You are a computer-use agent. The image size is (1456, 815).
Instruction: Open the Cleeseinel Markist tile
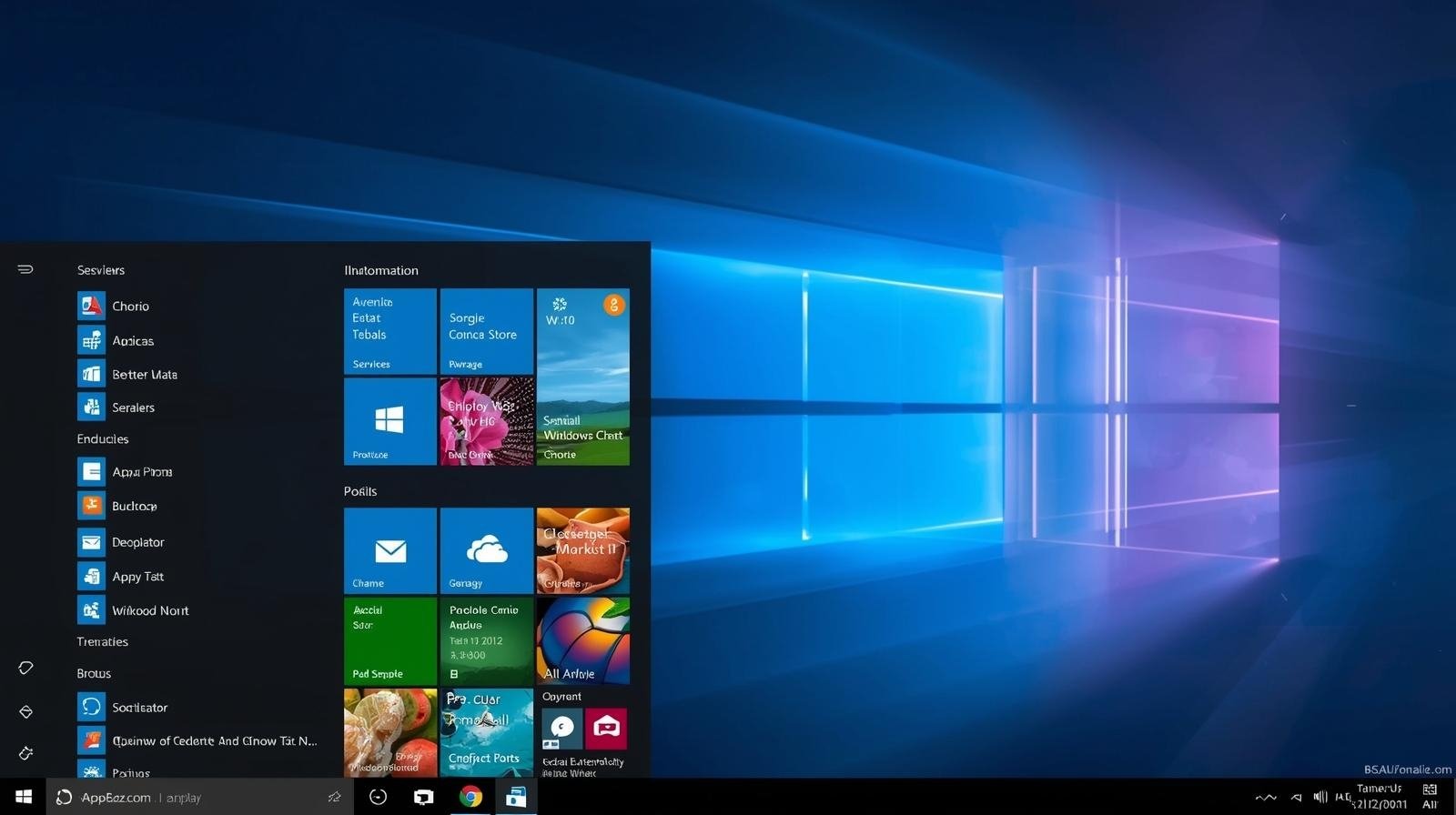583,550
